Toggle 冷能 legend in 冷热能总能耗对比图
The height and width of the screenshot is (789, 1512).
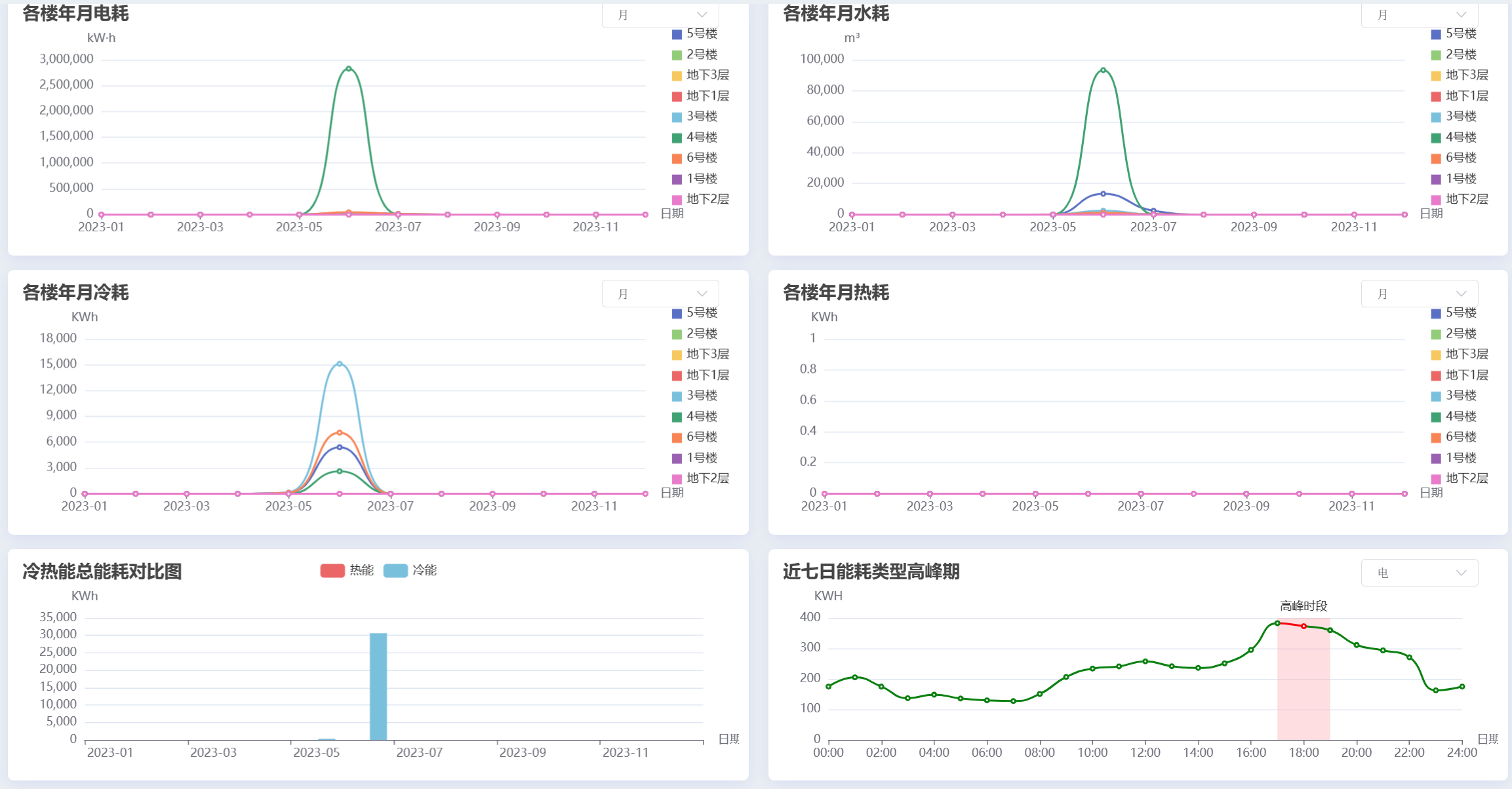click(410, 571)
